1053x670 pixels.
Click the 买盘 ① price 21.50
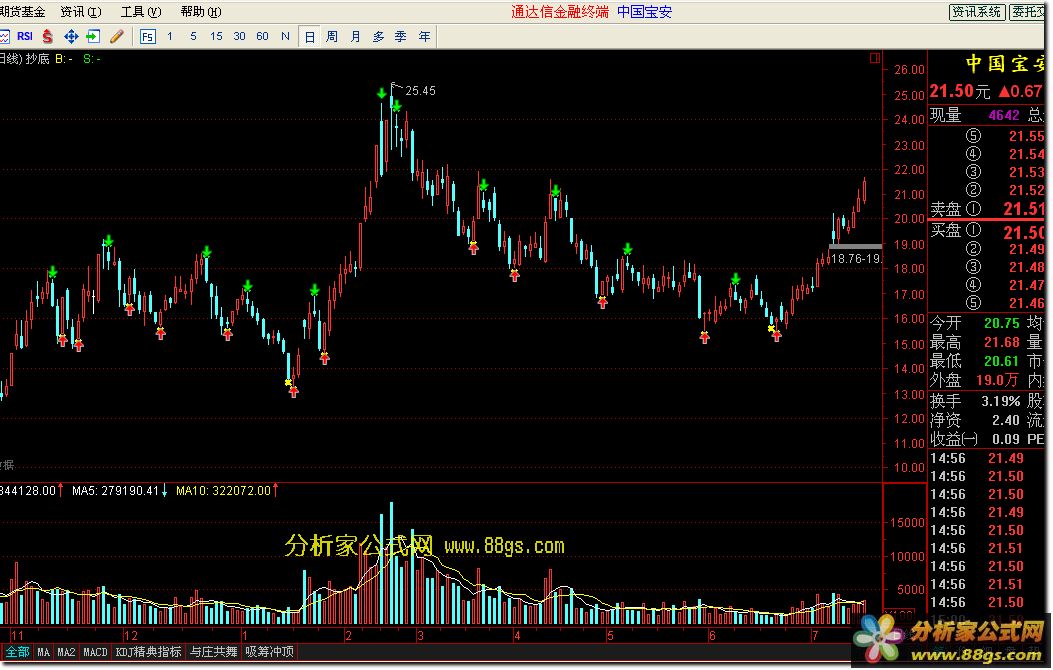point(1024,232)
